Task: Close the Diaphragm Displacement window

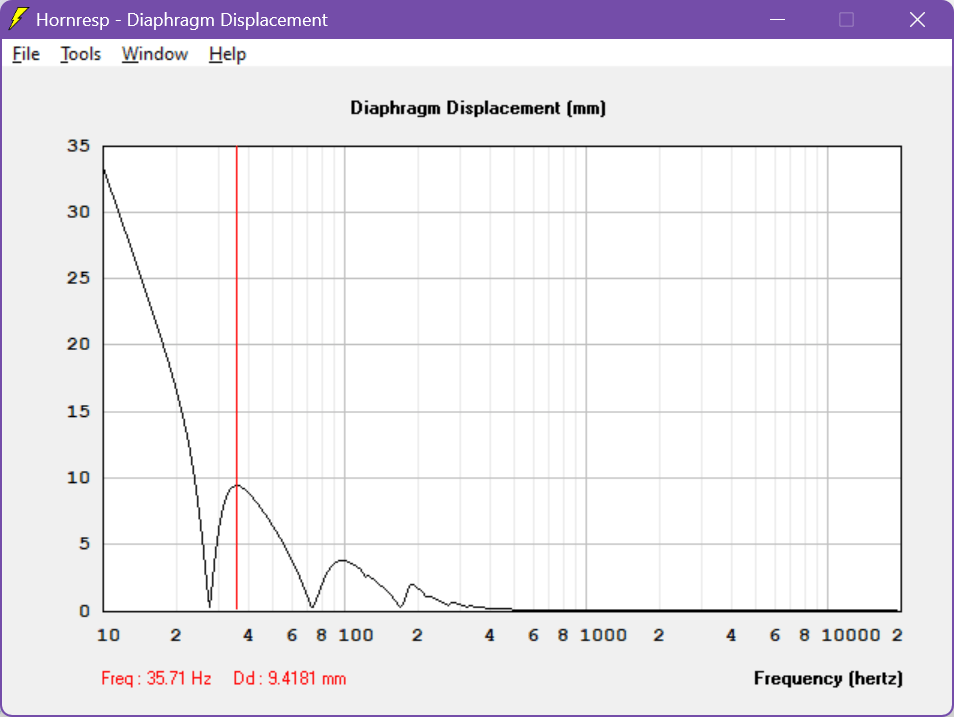Action: click(917, 19)
